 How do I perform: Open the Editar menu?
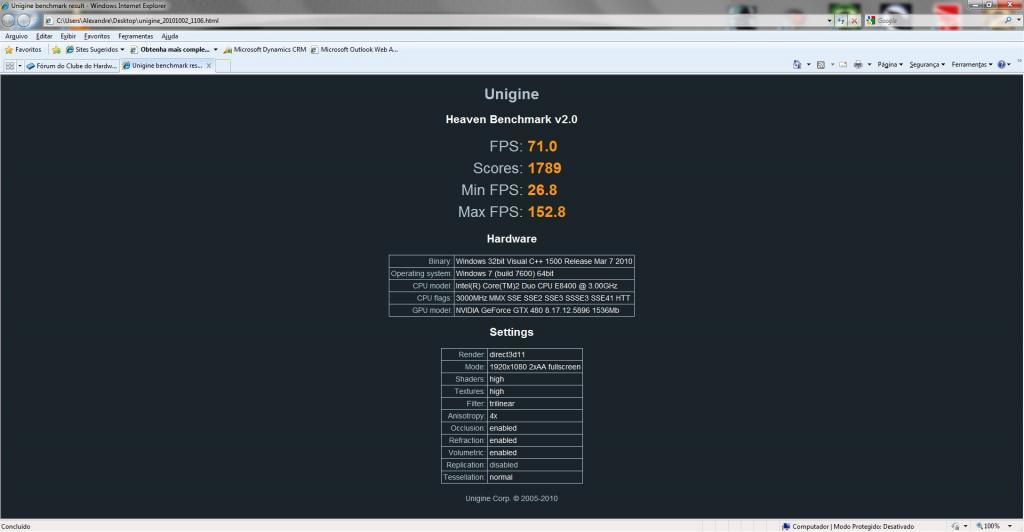pos(44,37)
